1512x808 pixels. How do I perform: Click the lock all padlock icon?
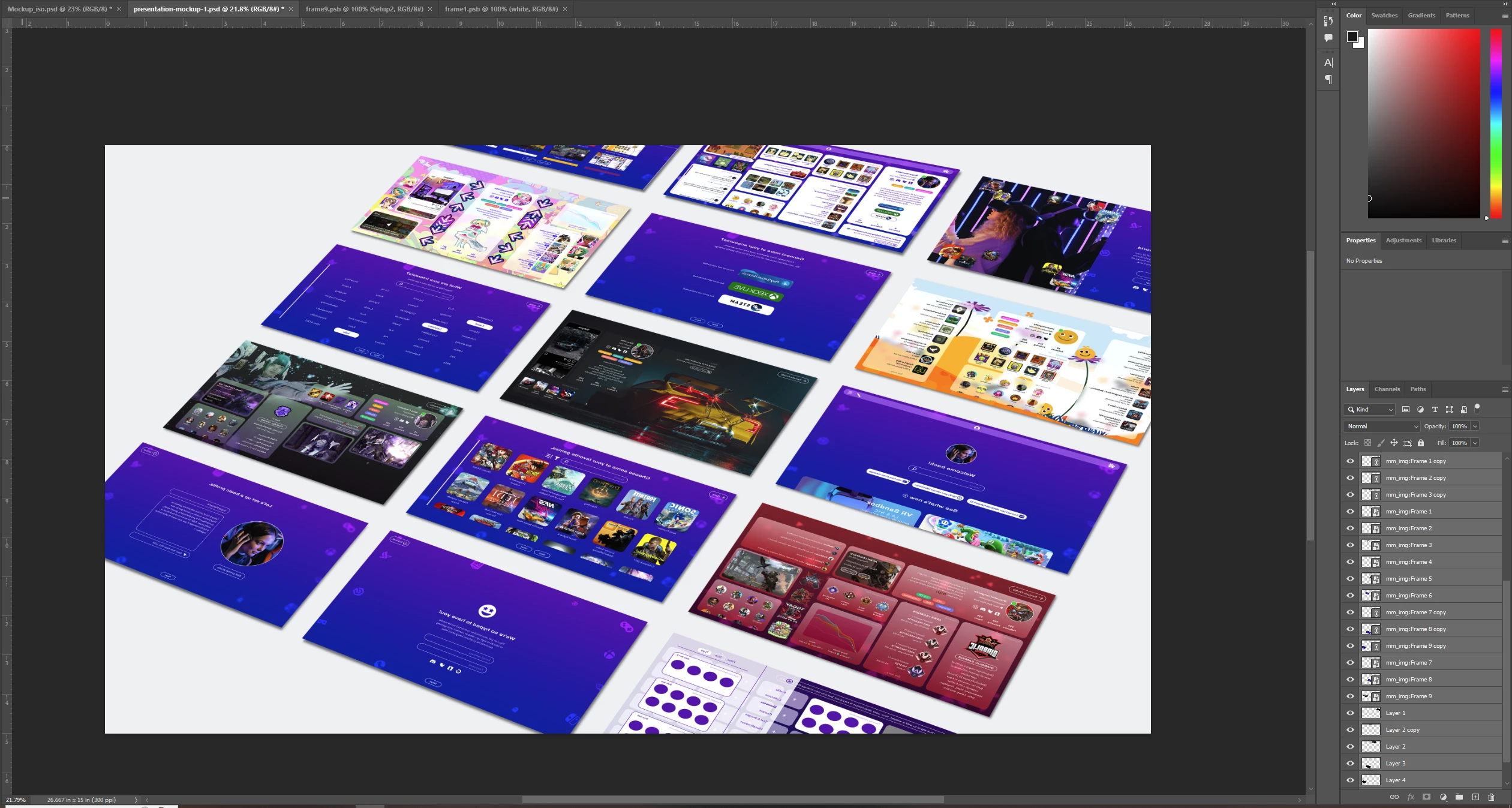point(1421,443)
